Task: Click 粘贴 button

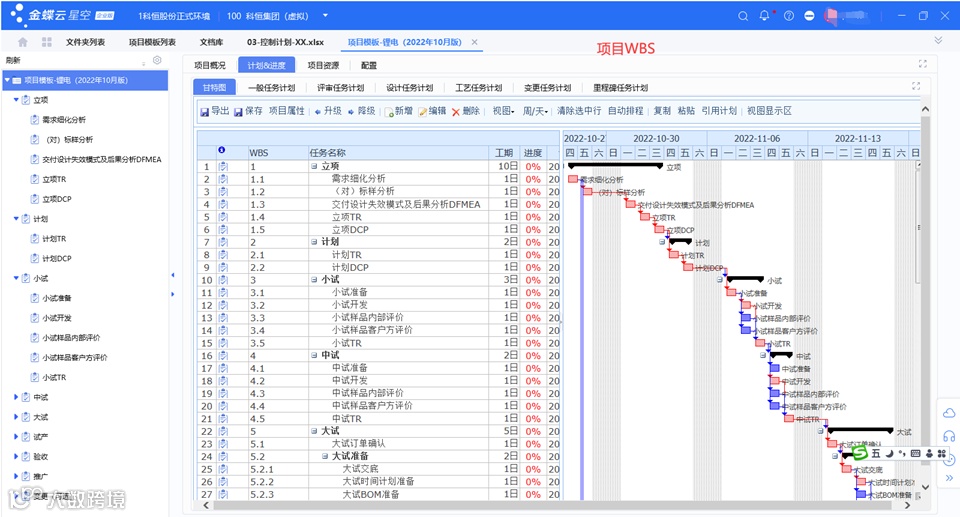Action: (x=686, y=111)
